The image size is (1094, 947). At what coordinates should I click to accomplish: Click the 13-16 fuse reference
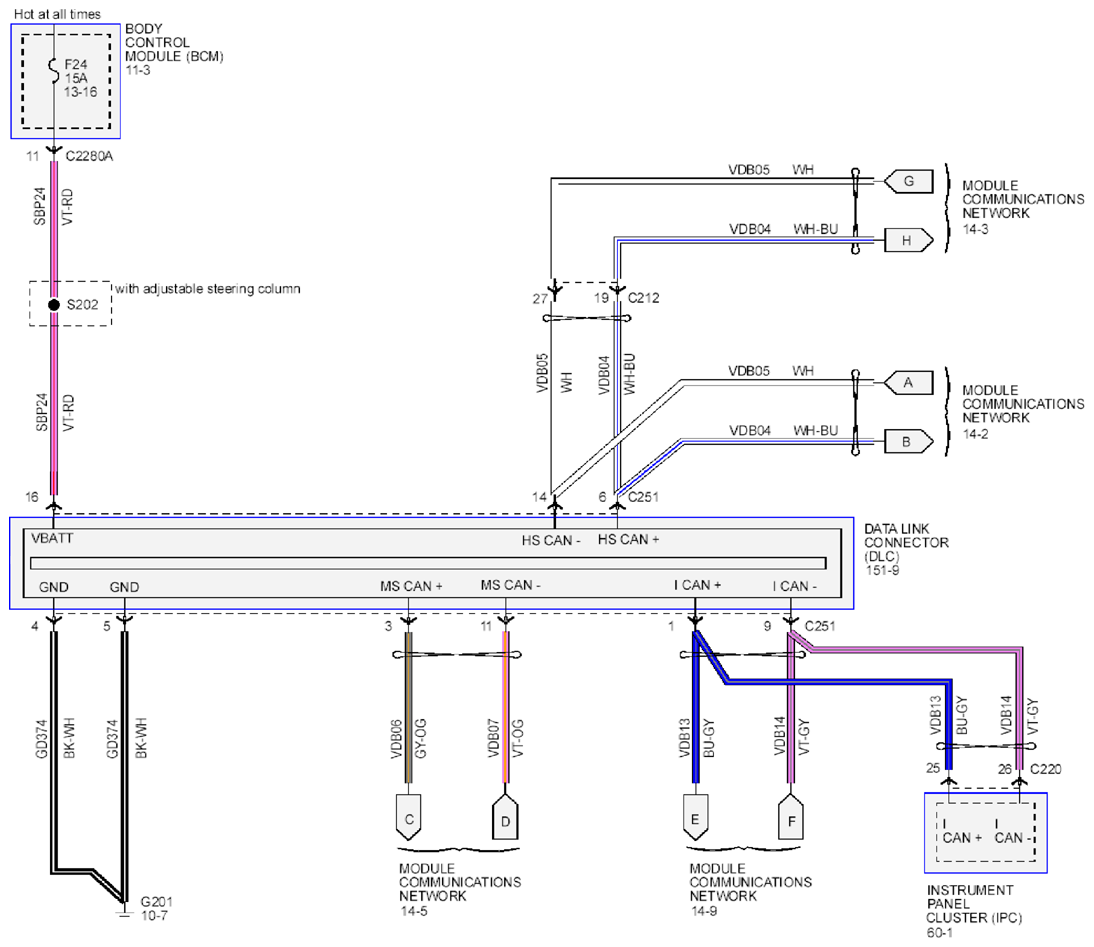81,92
